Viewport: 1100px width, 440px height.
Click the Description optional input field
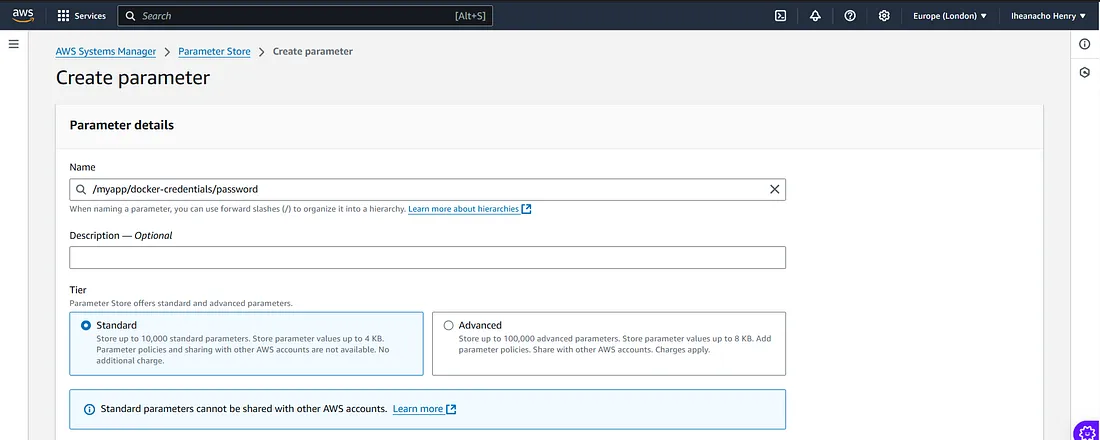coord(427,258)
